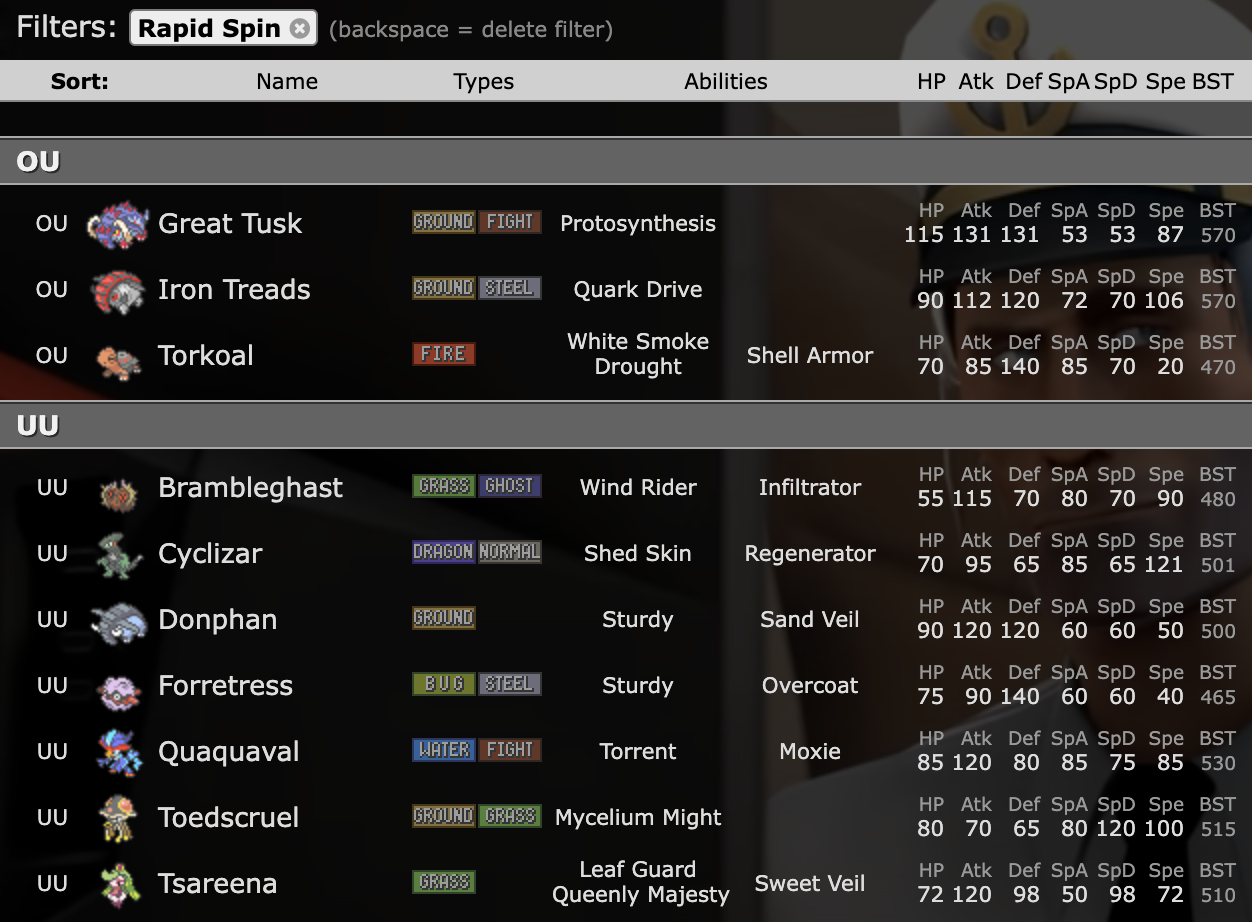The image size is (1252, 922).
Task: Remove the Rapid Spin filter via x icon
Action: click(299, 29)
